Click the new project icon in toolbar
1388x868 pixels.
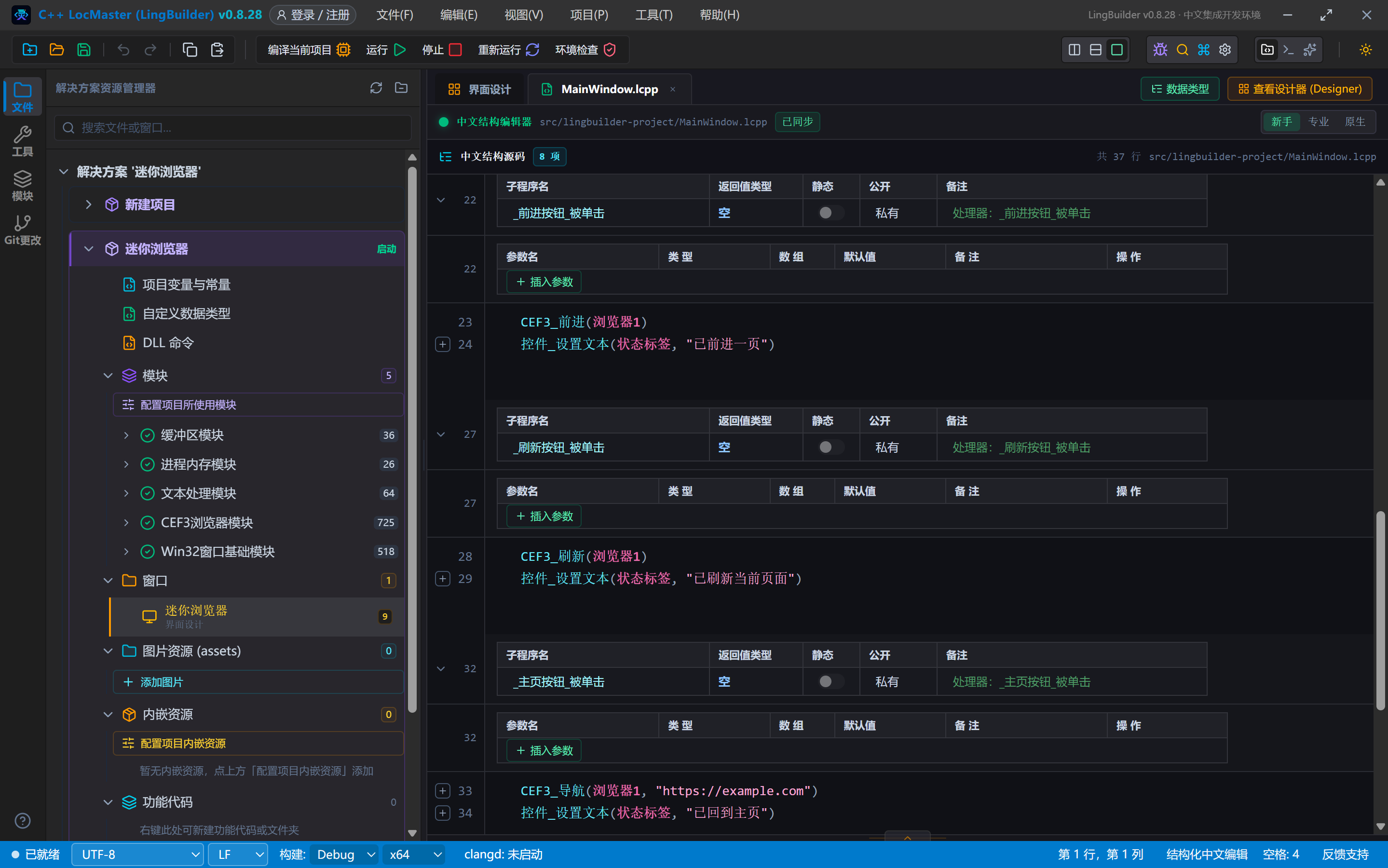[x=30, y=50]
